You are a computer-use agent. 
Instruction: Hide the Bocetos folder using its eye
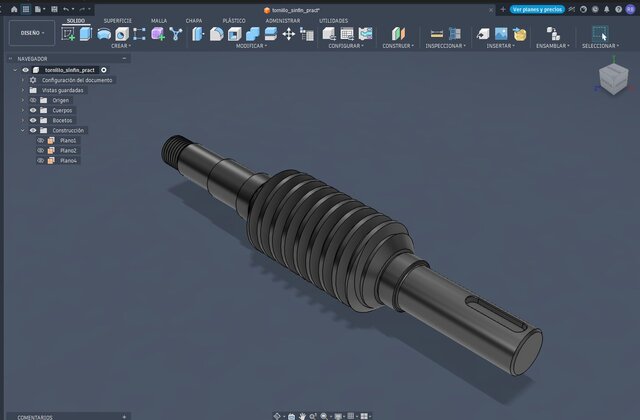(x=33, y=120)
